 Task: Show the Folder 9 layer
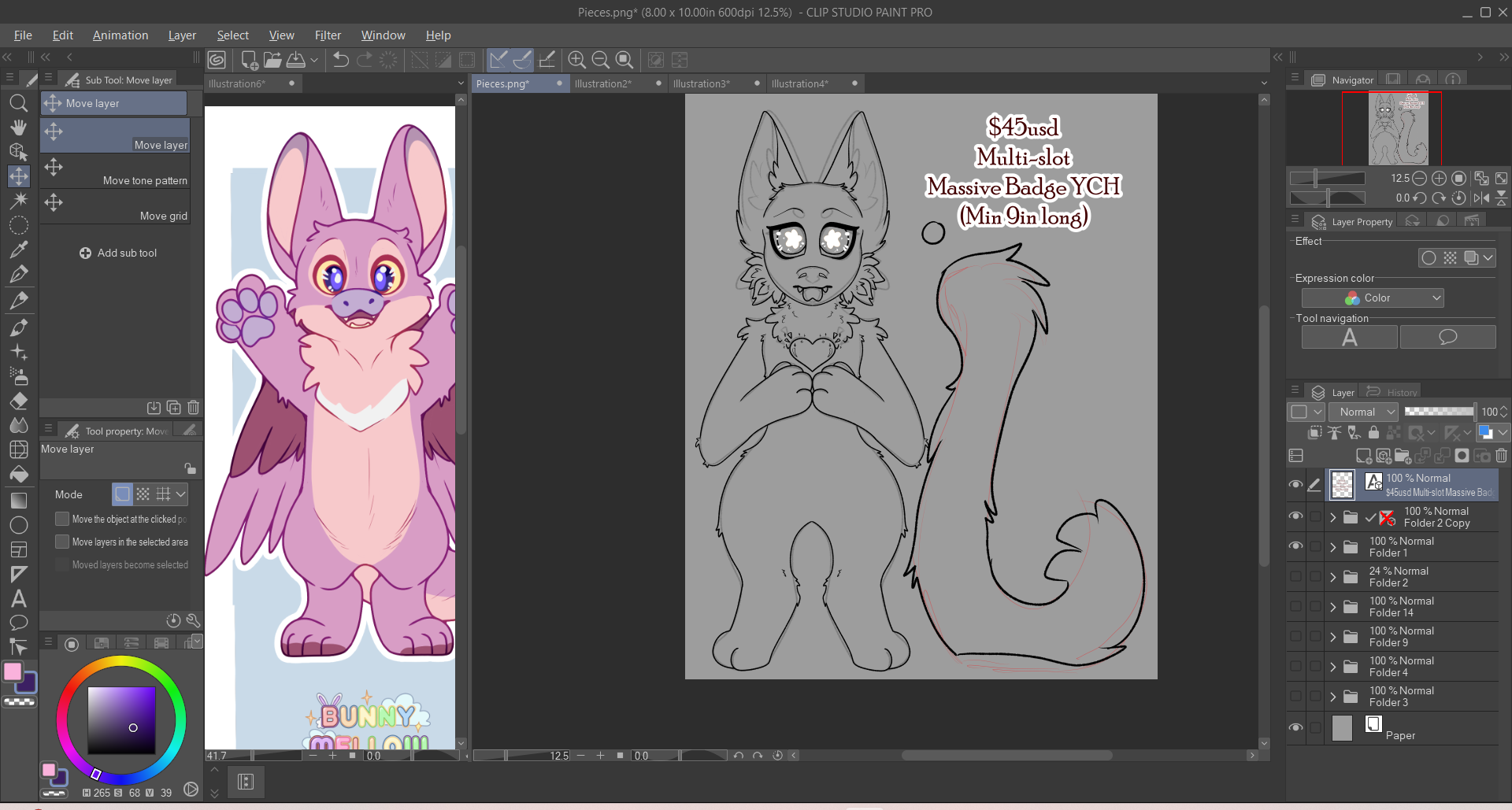click(x=1295, y=636)
